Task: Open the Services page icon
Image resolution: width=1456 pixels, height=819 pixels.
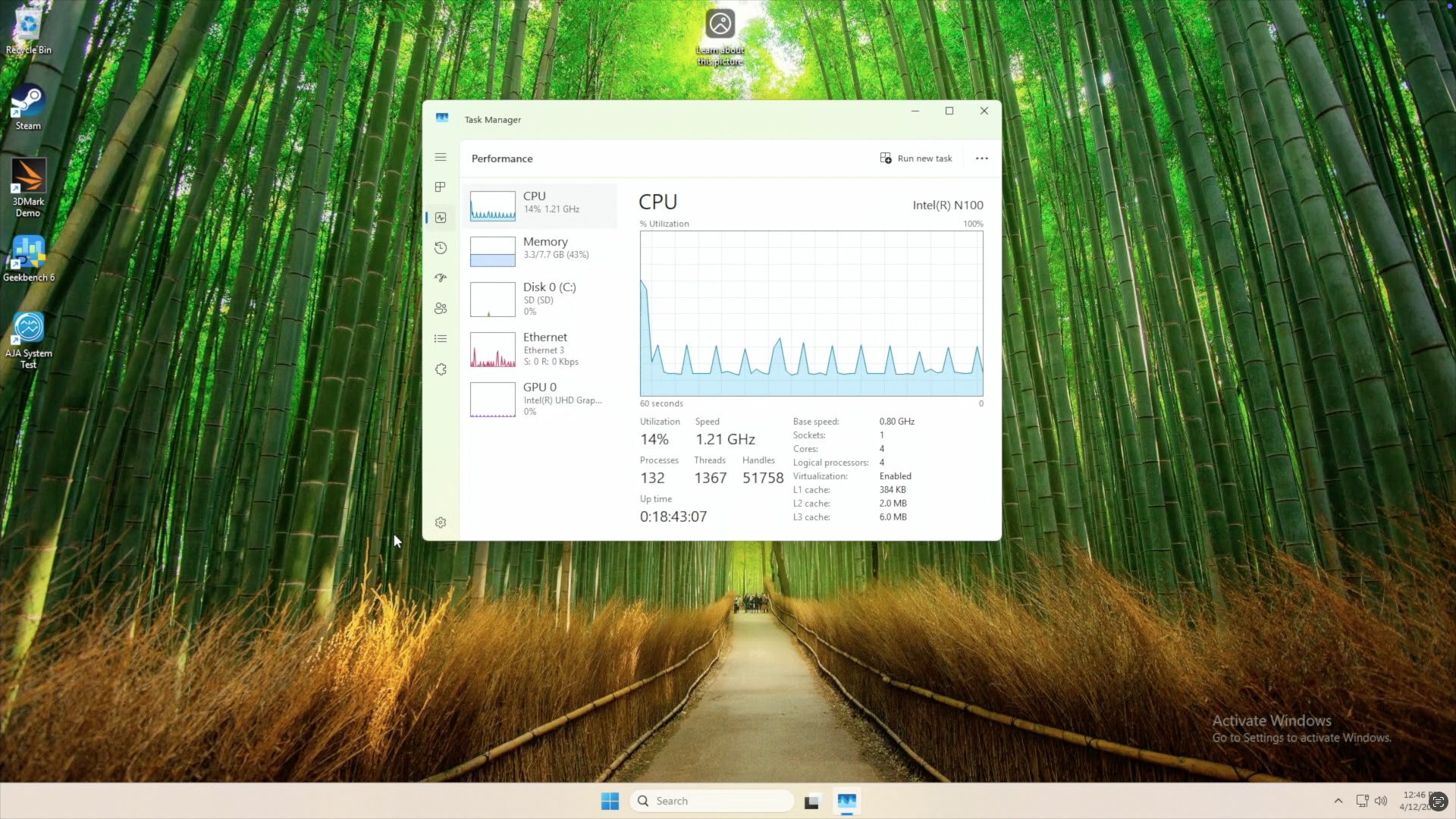Action: (x=441, y=369)
